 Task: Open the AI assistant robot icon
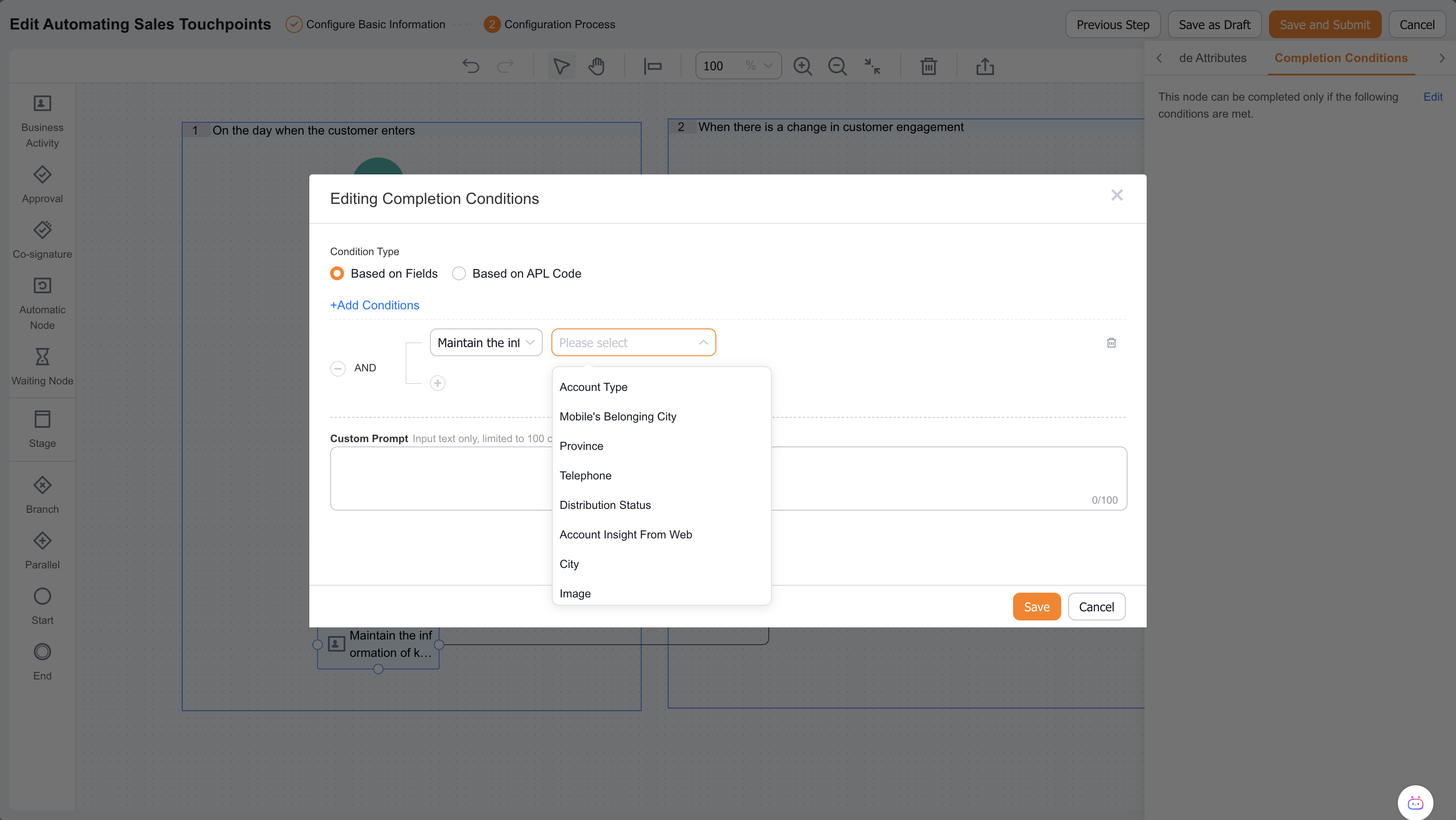[1415, 803]
